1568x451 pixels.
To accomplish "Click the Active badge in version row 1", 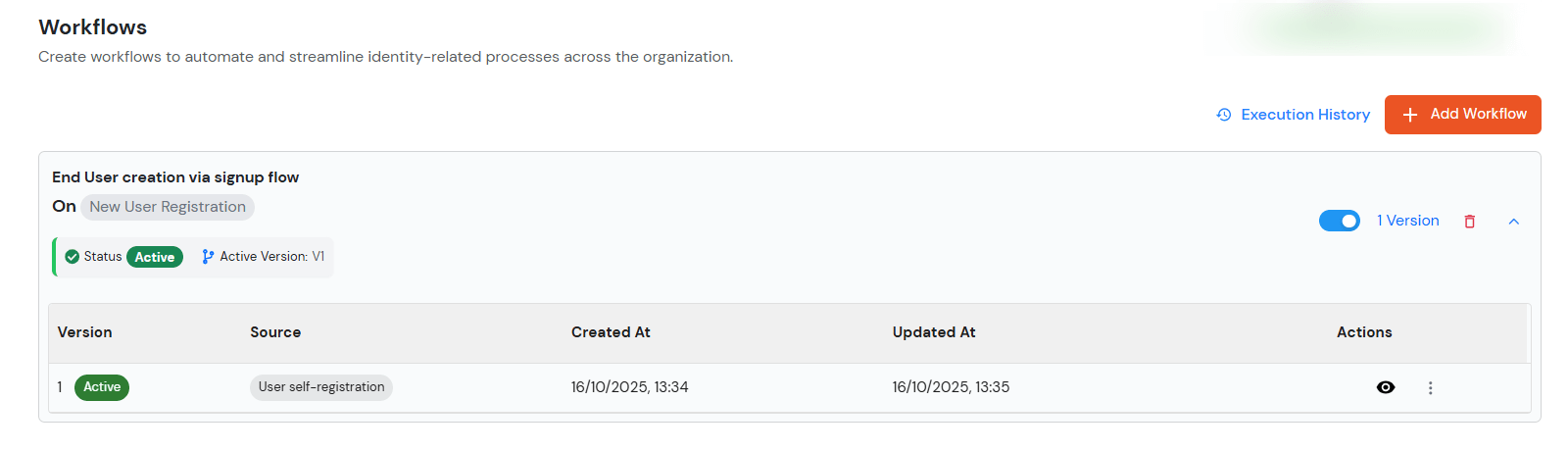I will [102, 387].
